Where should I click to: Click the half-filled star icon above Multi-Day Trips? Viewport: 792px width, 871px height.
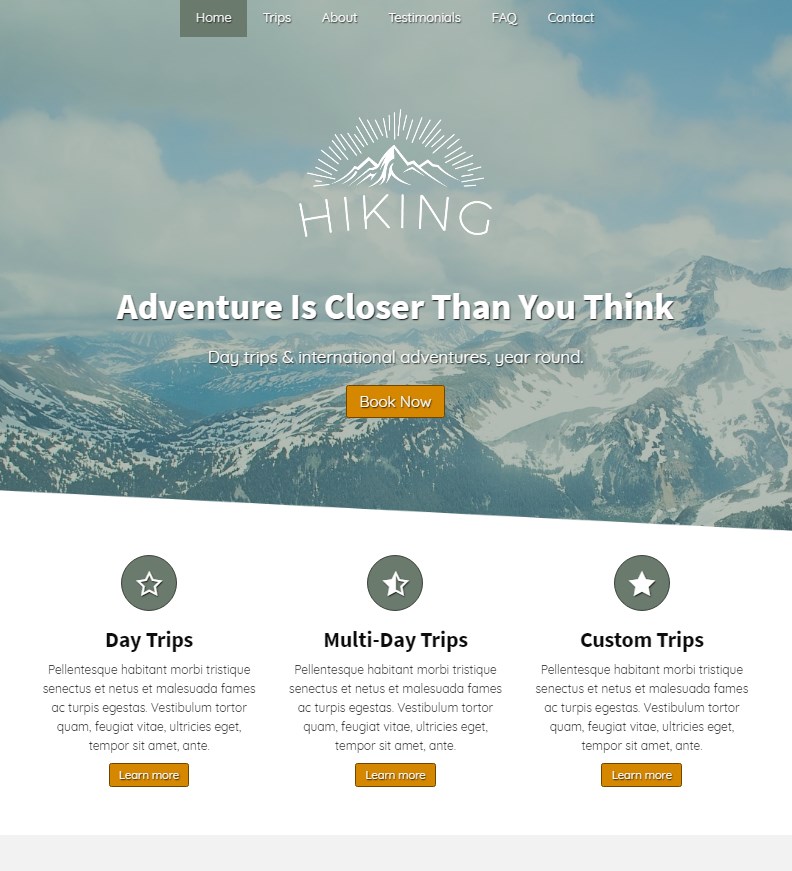(x=395, y=583)
